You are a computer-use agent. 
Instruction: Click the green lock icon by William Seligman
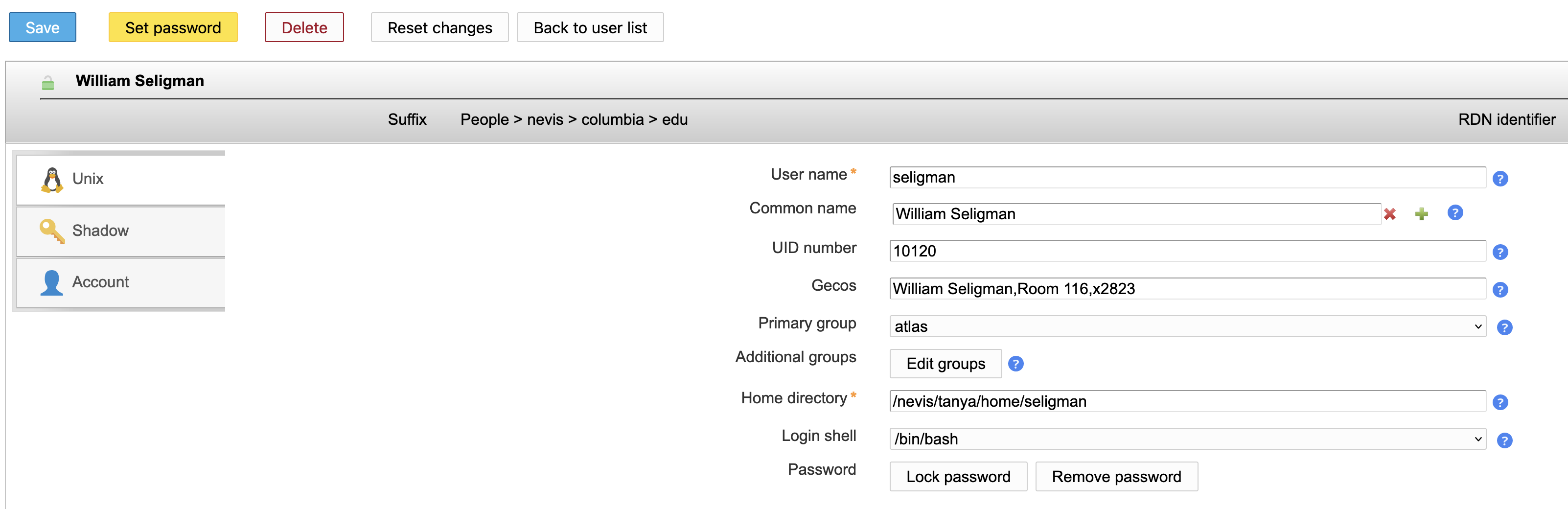pos(48,82)
